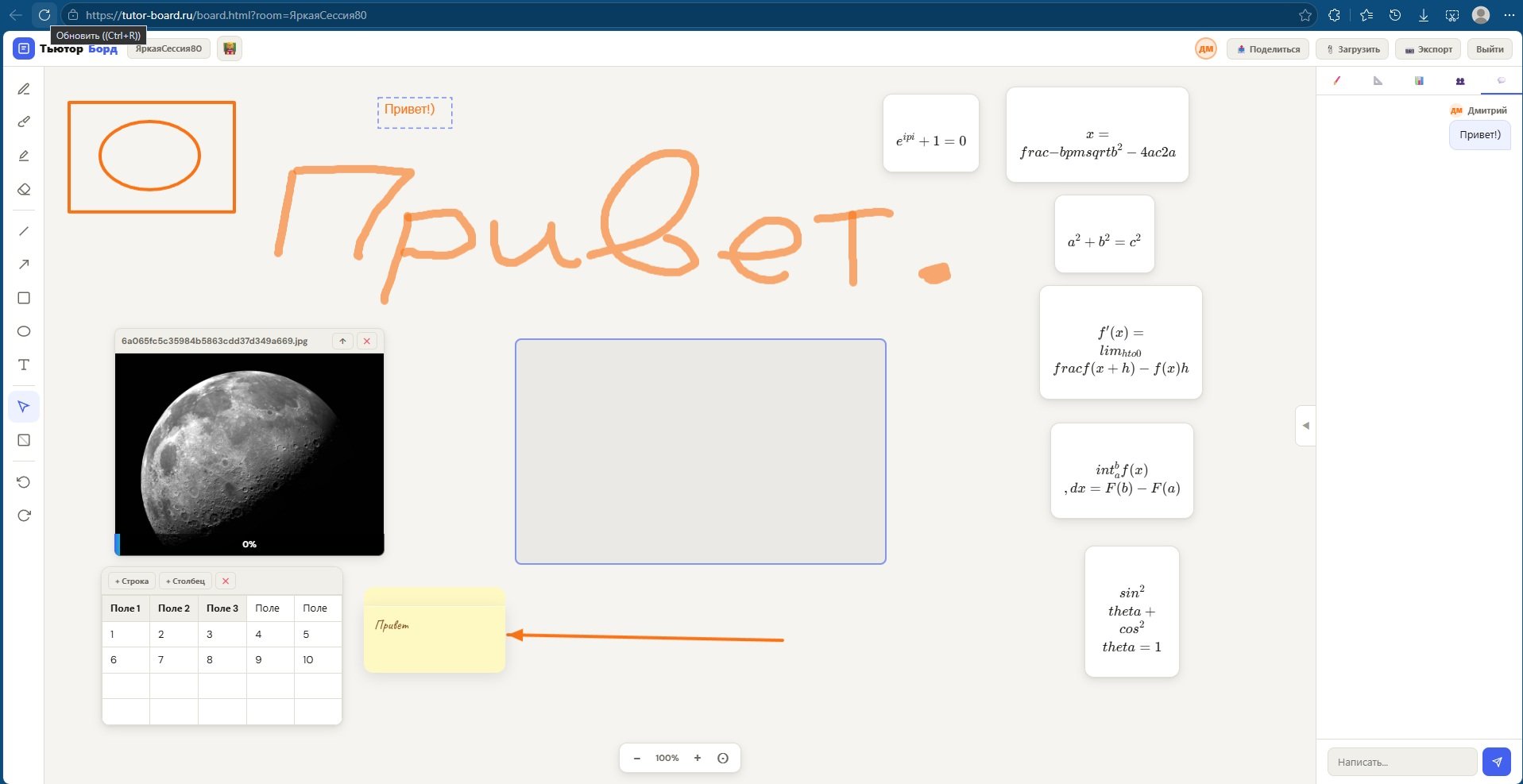1523x784 pixels.
Task: Click the Поделиться share button
Action: 1268,49
